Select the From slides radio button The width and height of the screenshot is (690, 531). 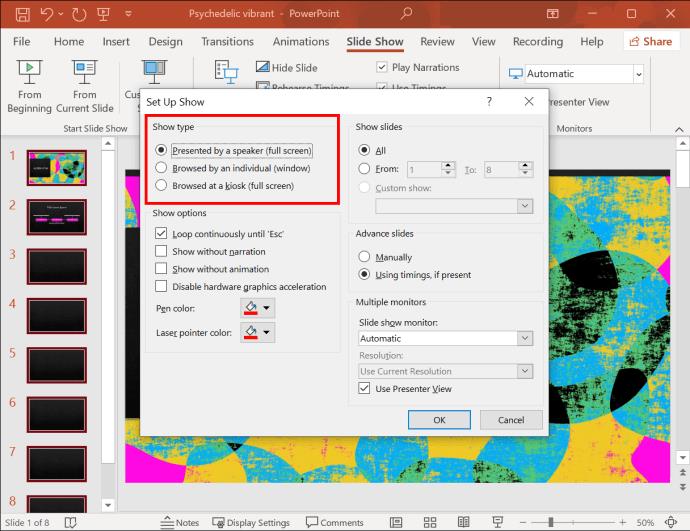tap(364, 168)
